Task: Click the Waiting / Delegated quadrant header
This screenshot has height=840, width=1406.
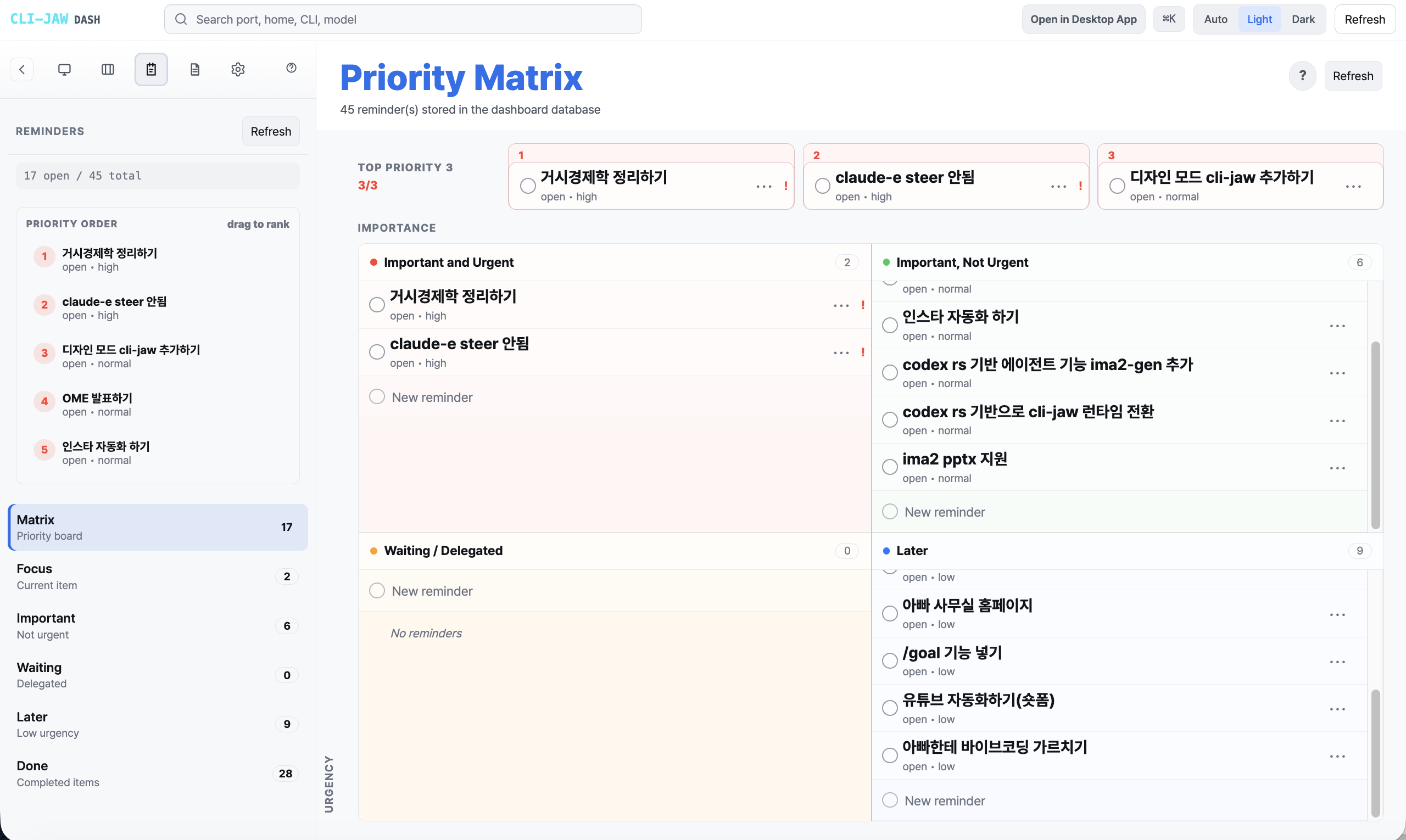Action: [615, 551]
